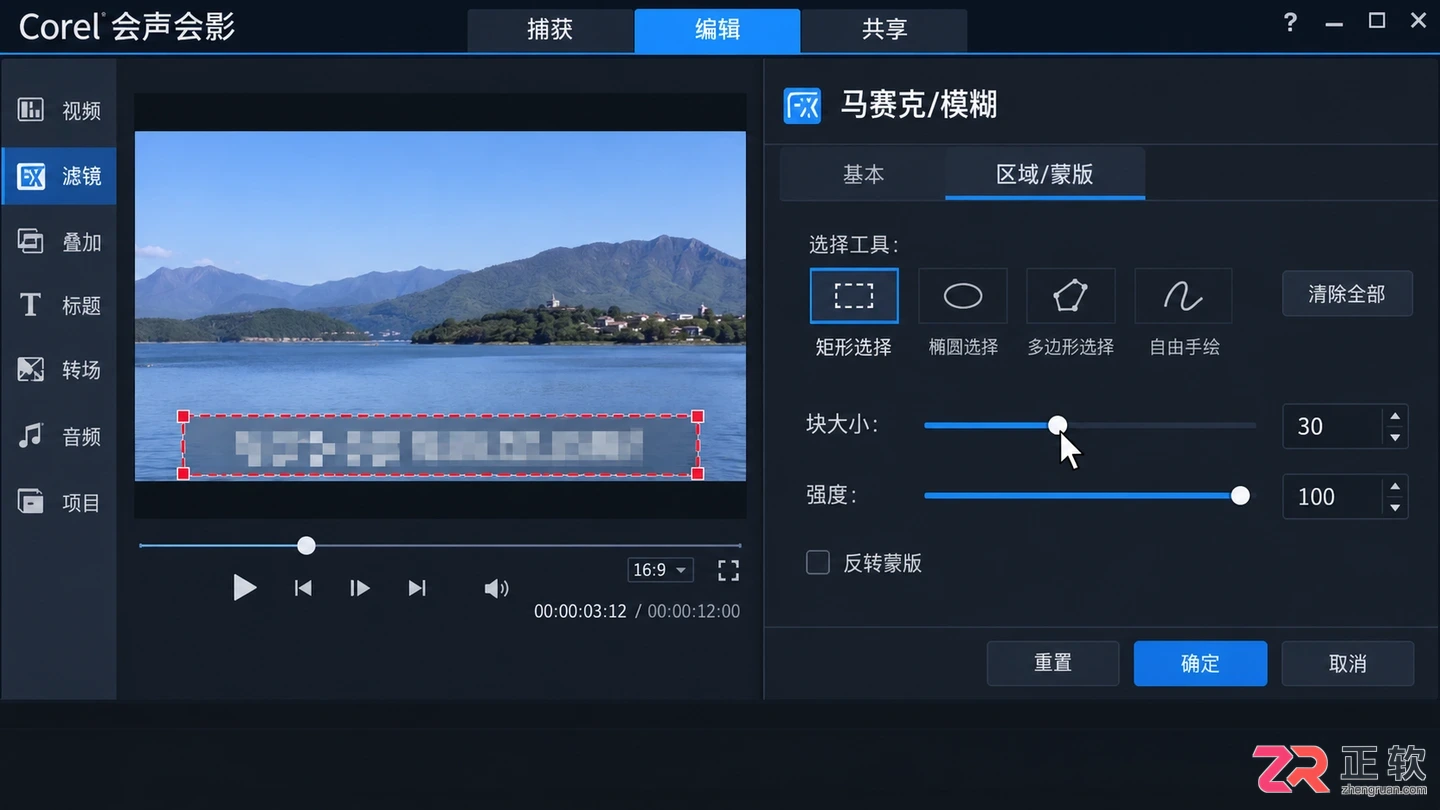Viewport: 1440px width, 810px height.
Task: Switch to the 捕获 (Capture) tab
Action: [x=550, y=30]
